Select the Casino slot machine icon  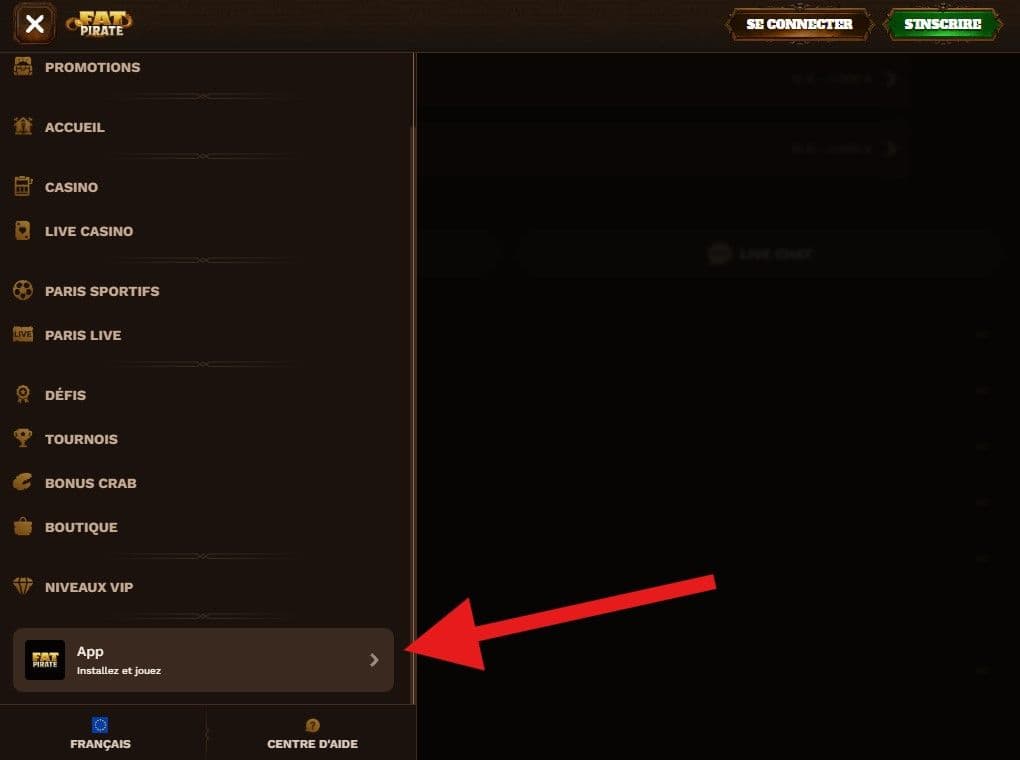click(x=23, y=186)
